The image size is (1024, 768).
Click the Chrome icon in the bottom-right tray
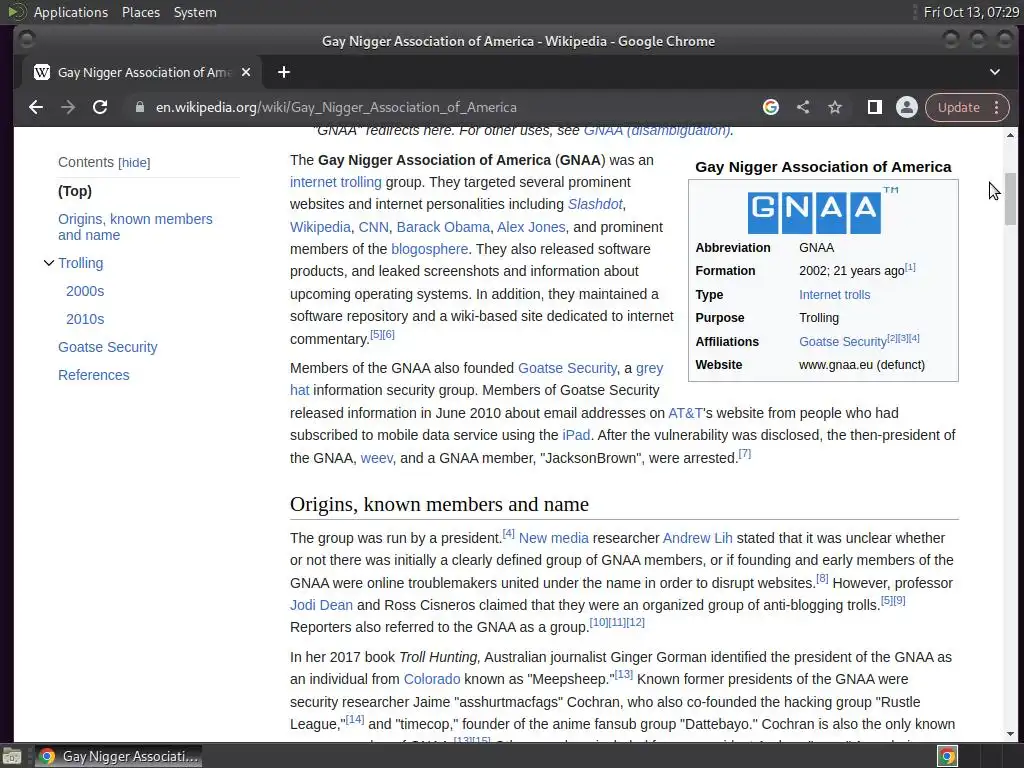[947, 756]
